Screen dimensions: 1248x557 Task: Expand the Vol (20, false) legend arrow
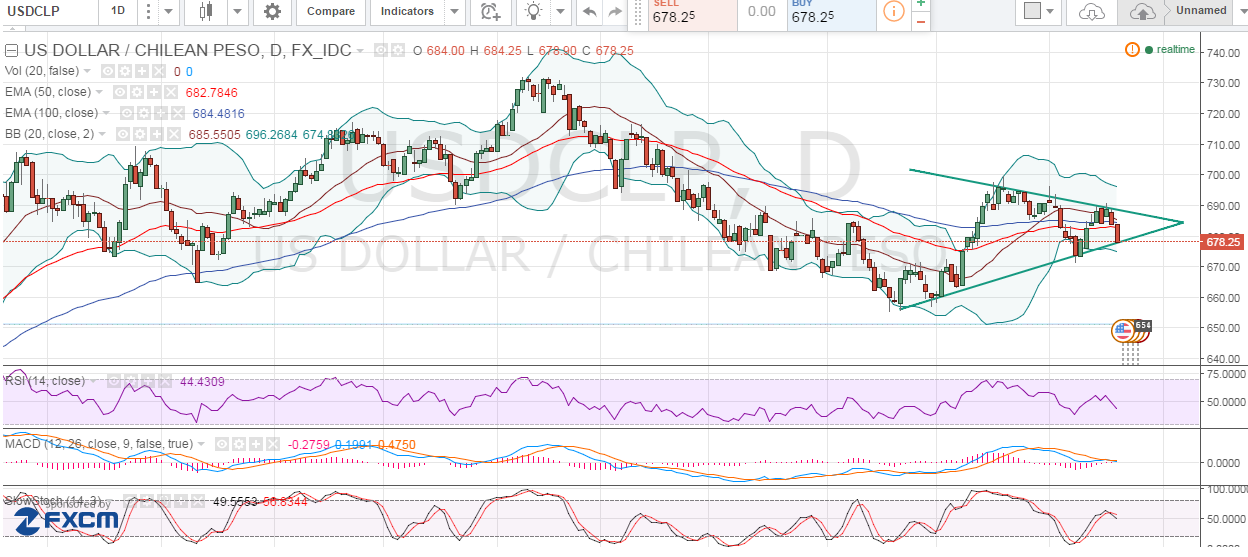pyautogui.click(x=87, y=71)
